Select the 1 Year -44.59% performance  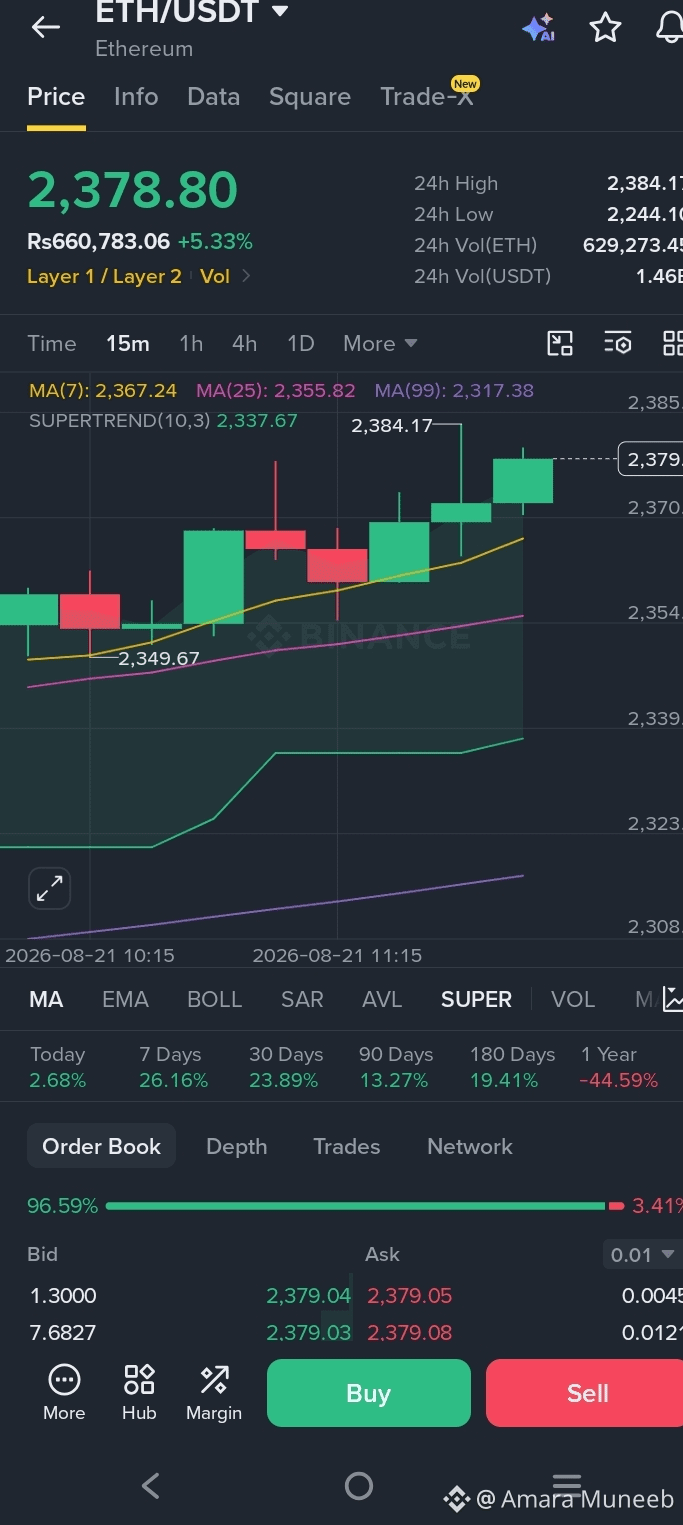(x=619, y=1067)
